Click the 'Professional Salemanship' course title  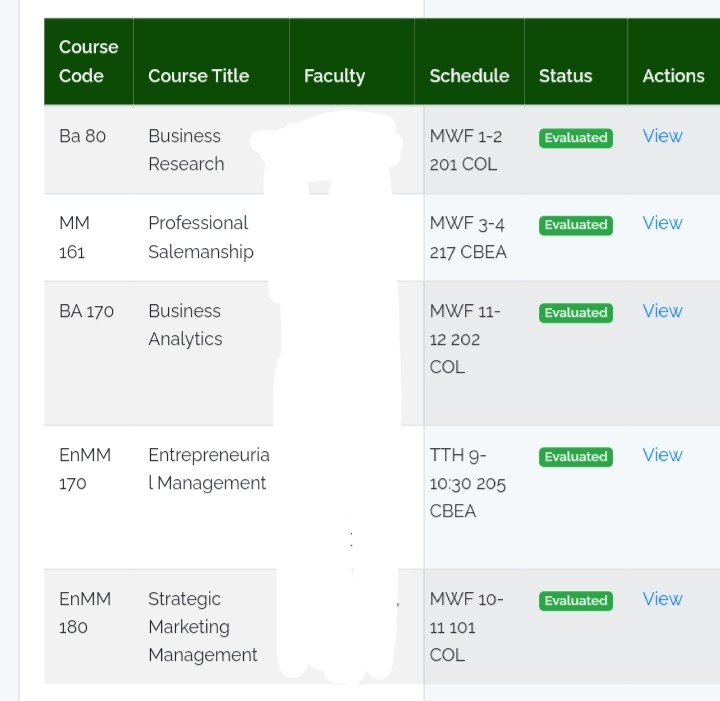click(201, 237)
